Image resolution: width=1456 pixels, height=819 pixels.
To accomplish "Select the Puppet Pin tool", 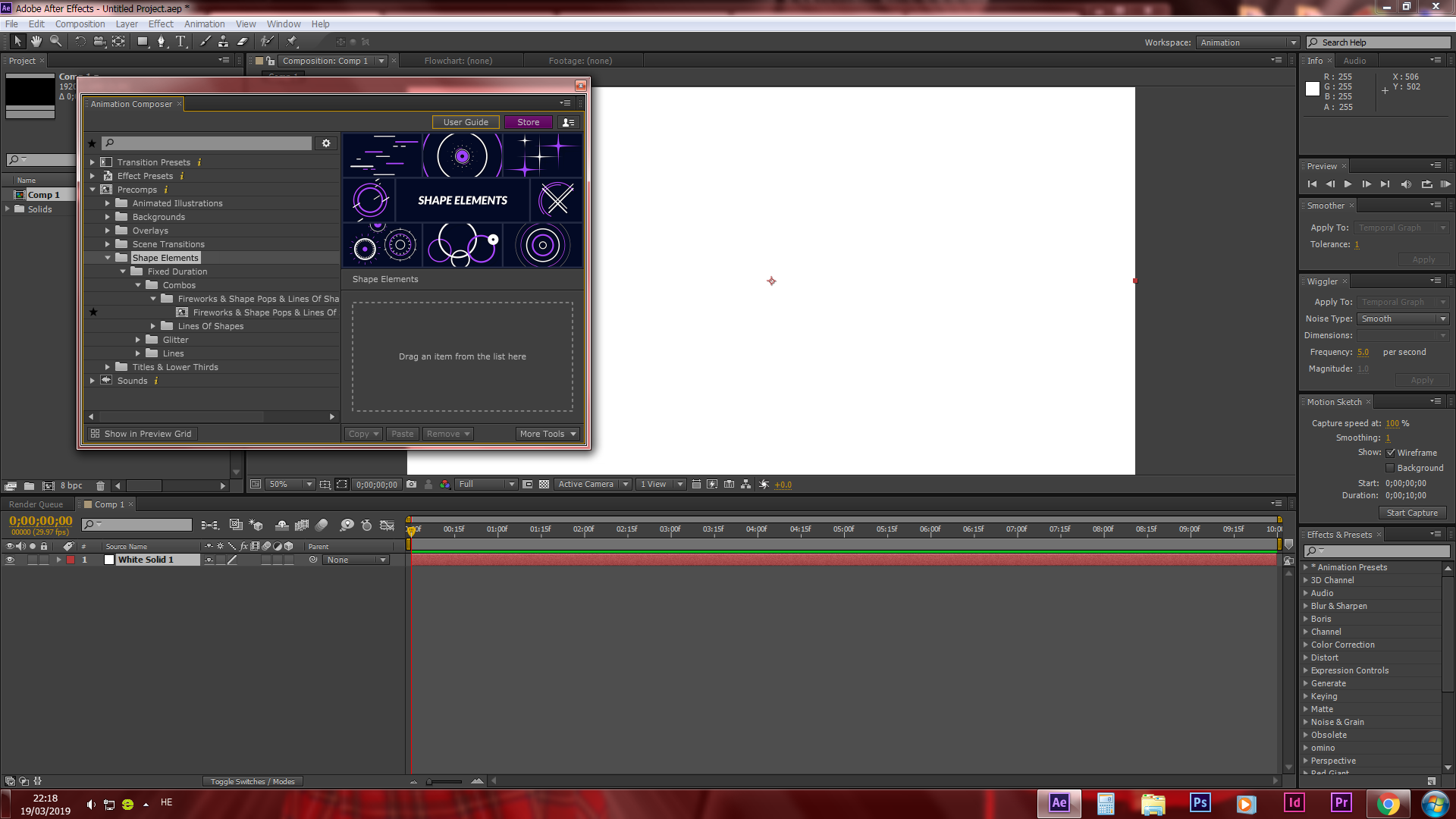I will 292,42.
